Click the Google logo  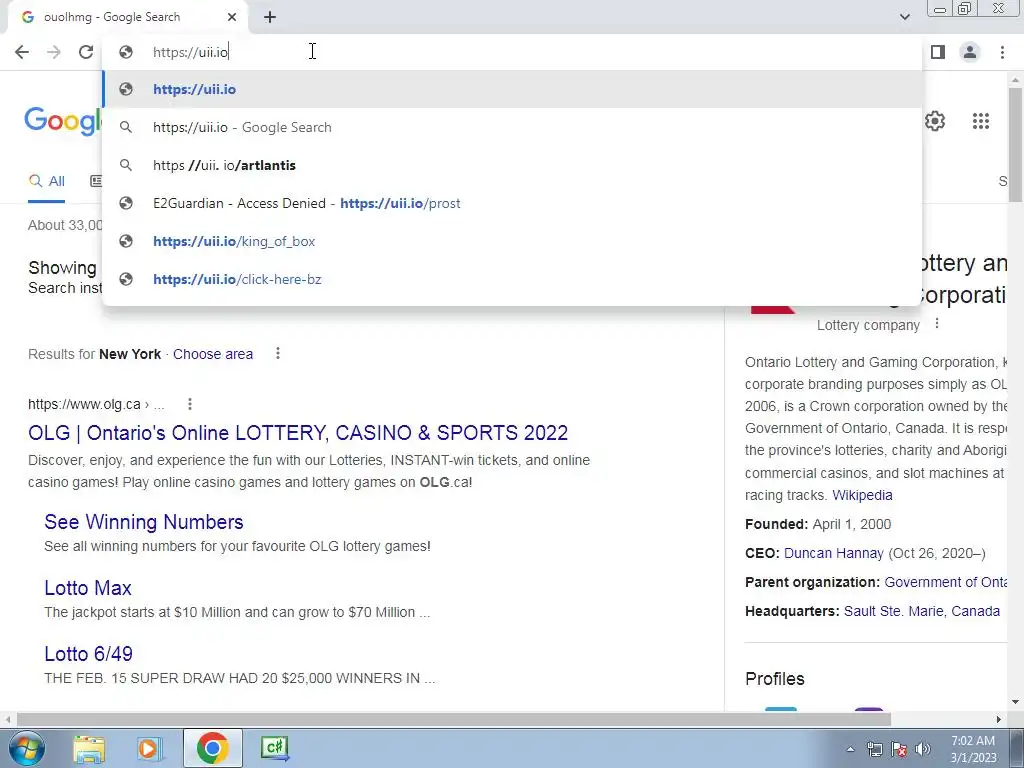[63, 121]
